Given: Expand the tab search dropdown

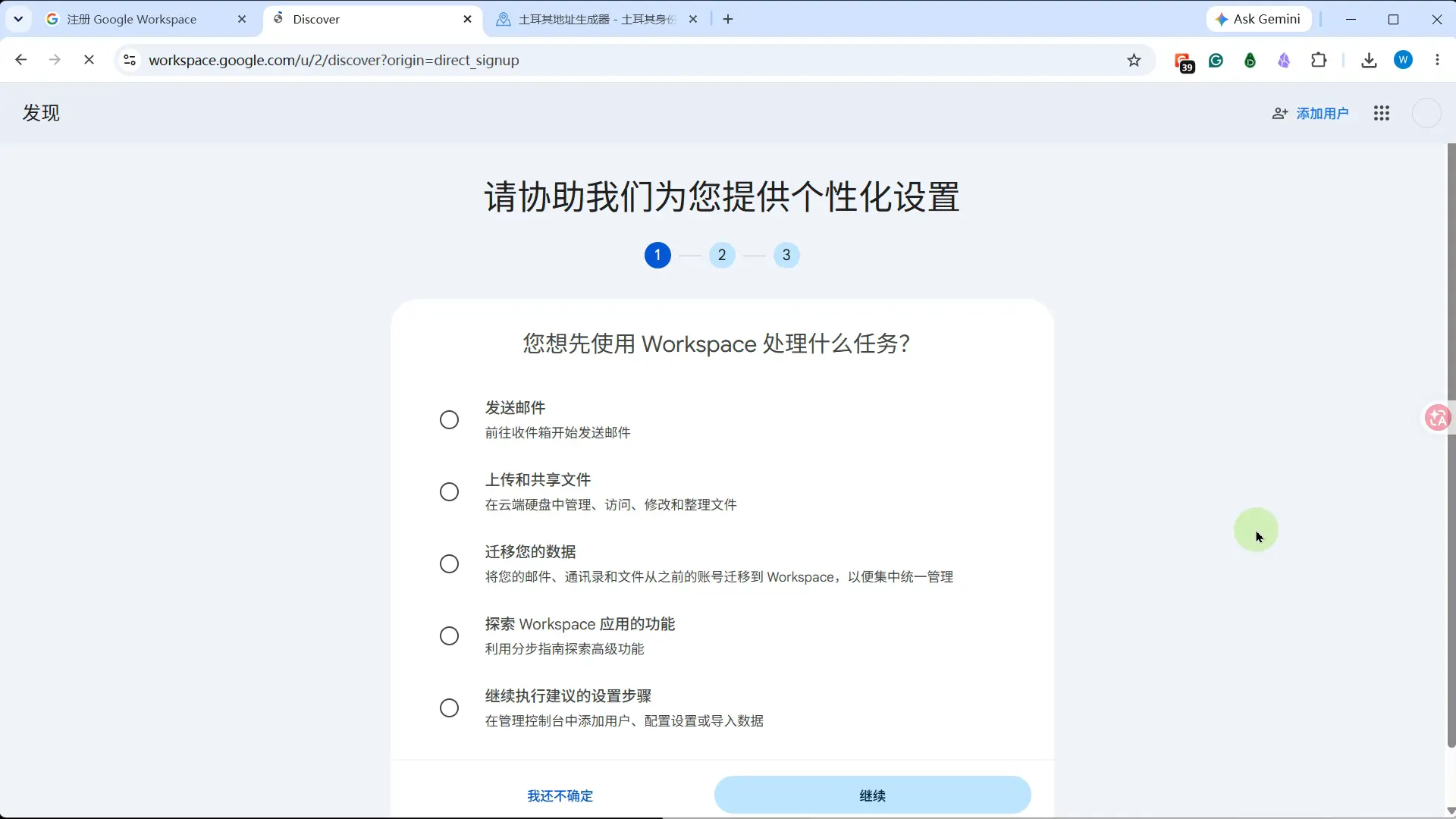Looking at the screenshot, I should coord(18,19).
